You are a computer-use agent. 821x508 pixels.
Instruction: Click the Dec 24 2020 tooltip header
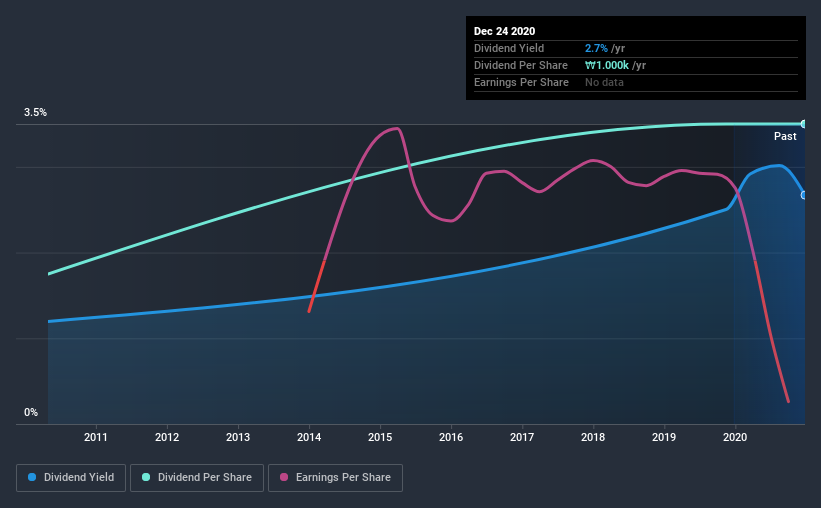(x=504, y=31)
